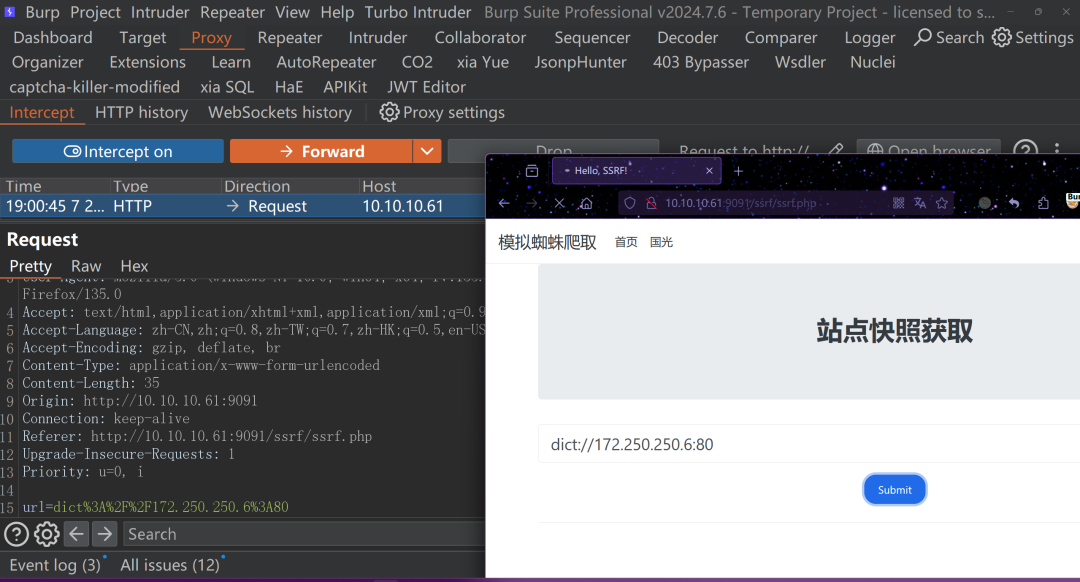Image resolution: width=1080 pixels, height=582 pixels.
Task: Open the Turbo Intruder menu
Action: click(x=417, y=12)
